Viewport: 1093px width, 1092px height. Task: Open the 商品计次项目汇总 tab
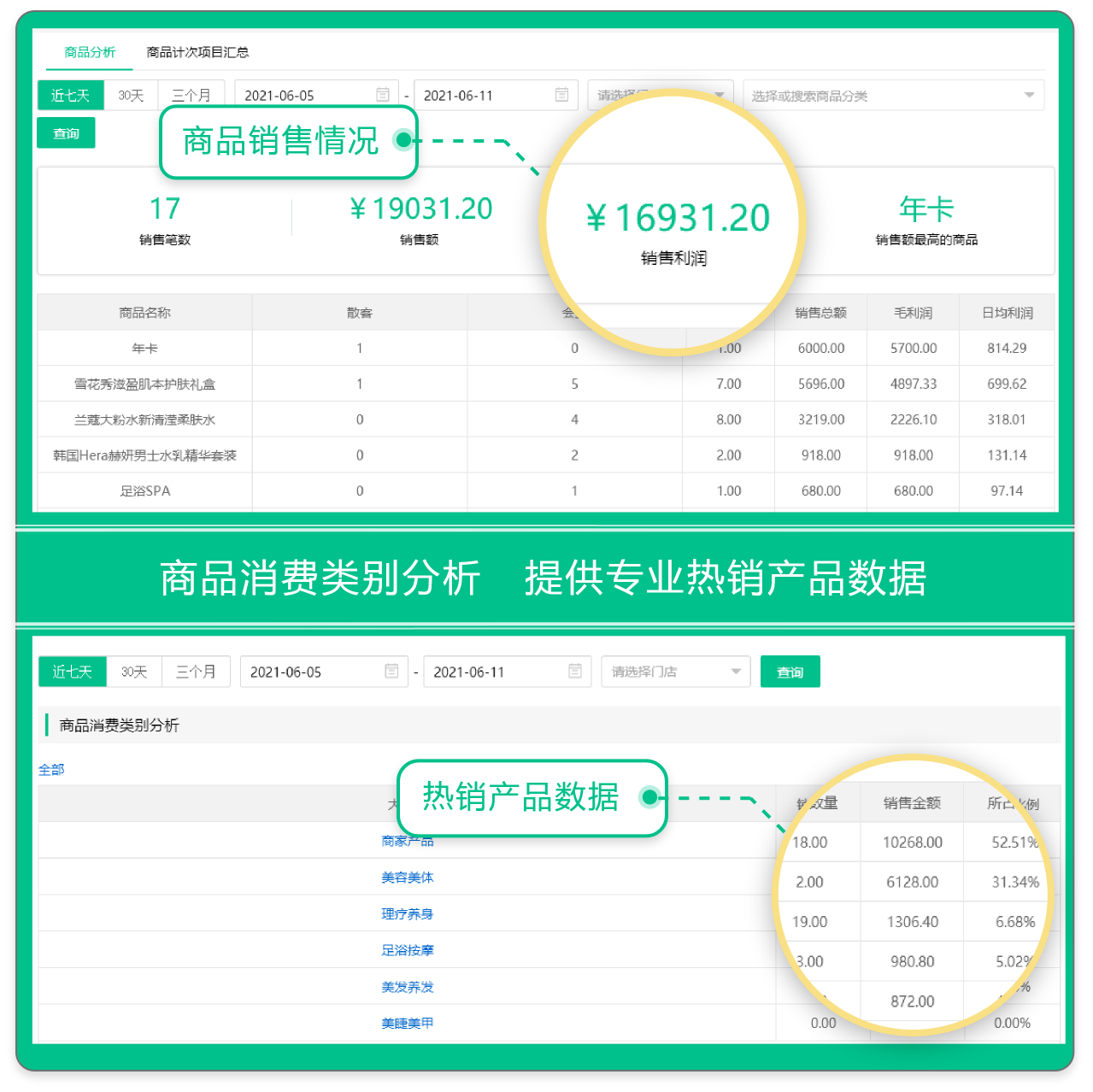197,52
